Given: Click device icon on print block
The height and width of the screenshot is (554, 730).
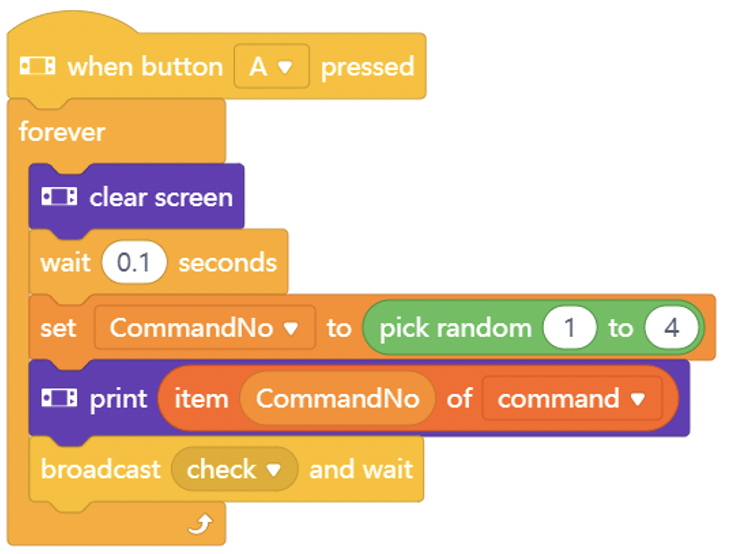Looking at the screenshot, I should pyautogui.click(x=59, y=398).
